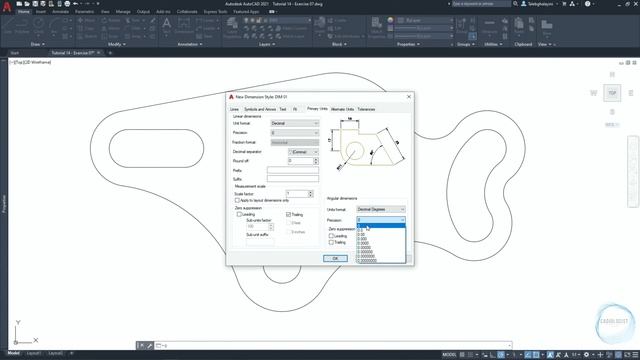The image size is (640, 360).
Task: Select the Rotate tool in Modify panel
Action: pyautogui.click(x=111, y=20)
